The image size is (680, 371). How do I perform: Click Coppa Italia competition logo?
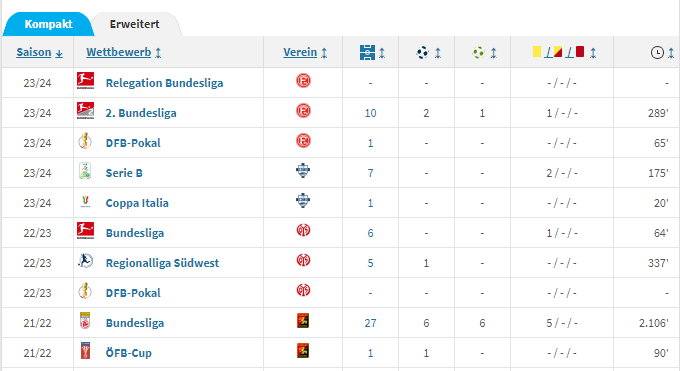tap(85, 201)
